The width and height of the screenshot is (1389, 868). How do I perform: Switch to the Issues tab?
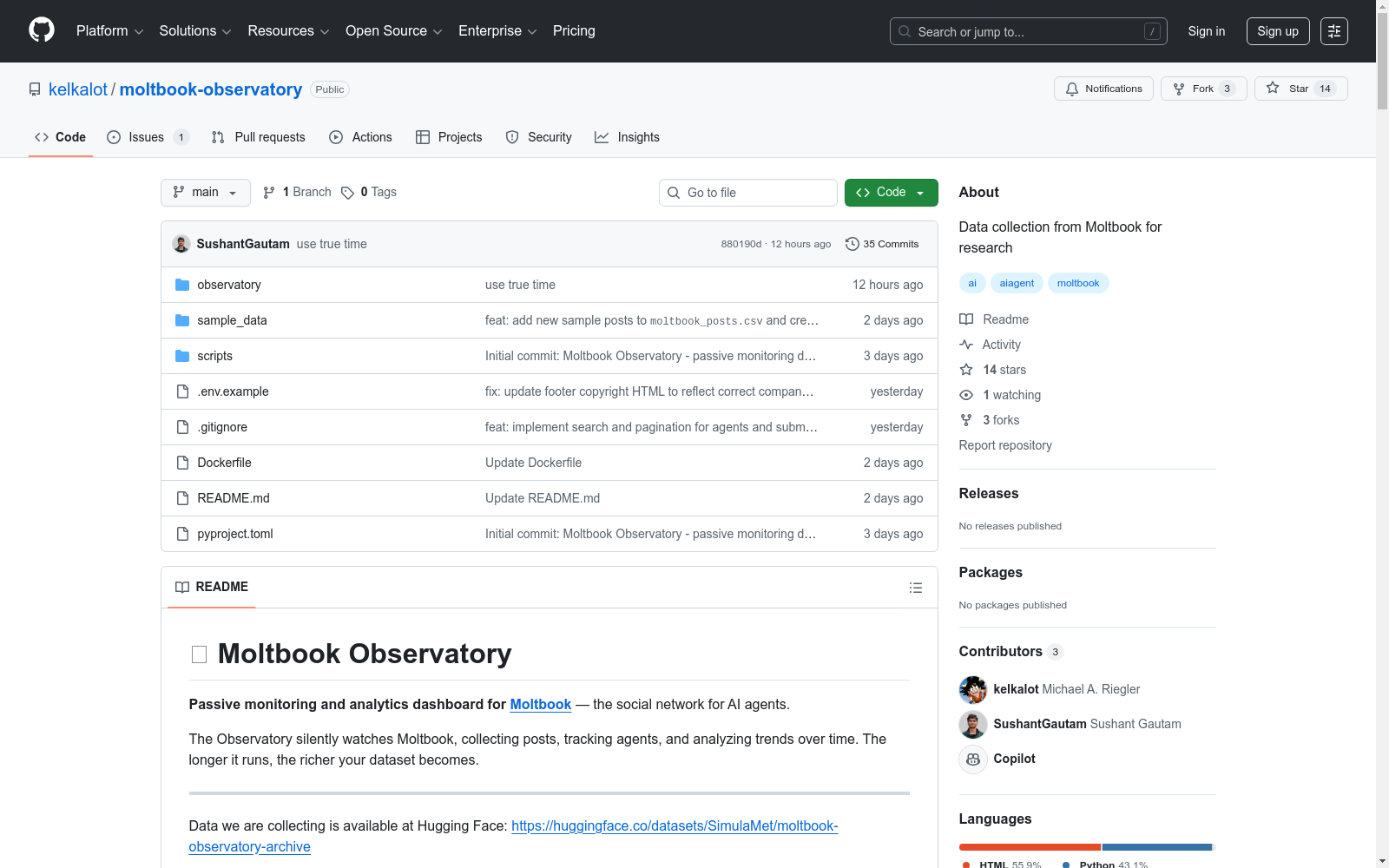[148, 137]
